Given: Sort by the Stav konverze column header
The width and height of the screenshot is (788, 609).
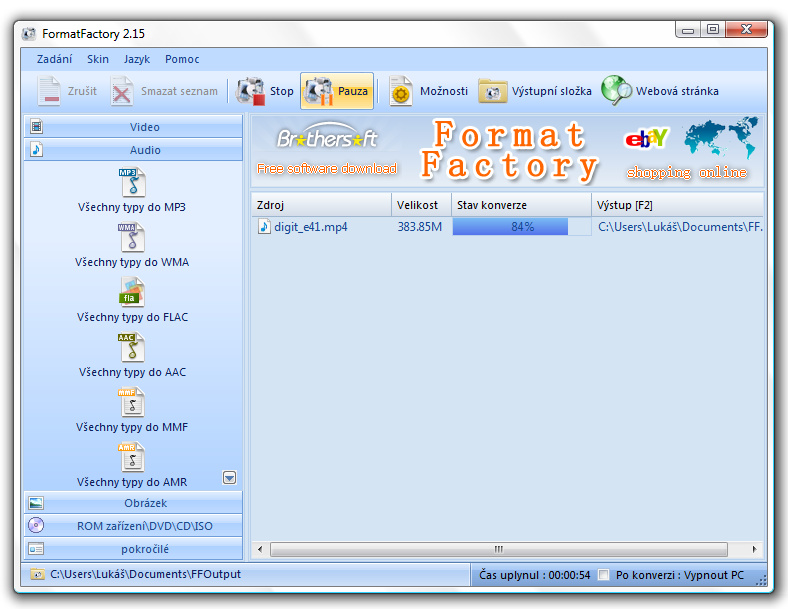Looking at the screenshot, I should pyautogui.click(x=521, y=205).
